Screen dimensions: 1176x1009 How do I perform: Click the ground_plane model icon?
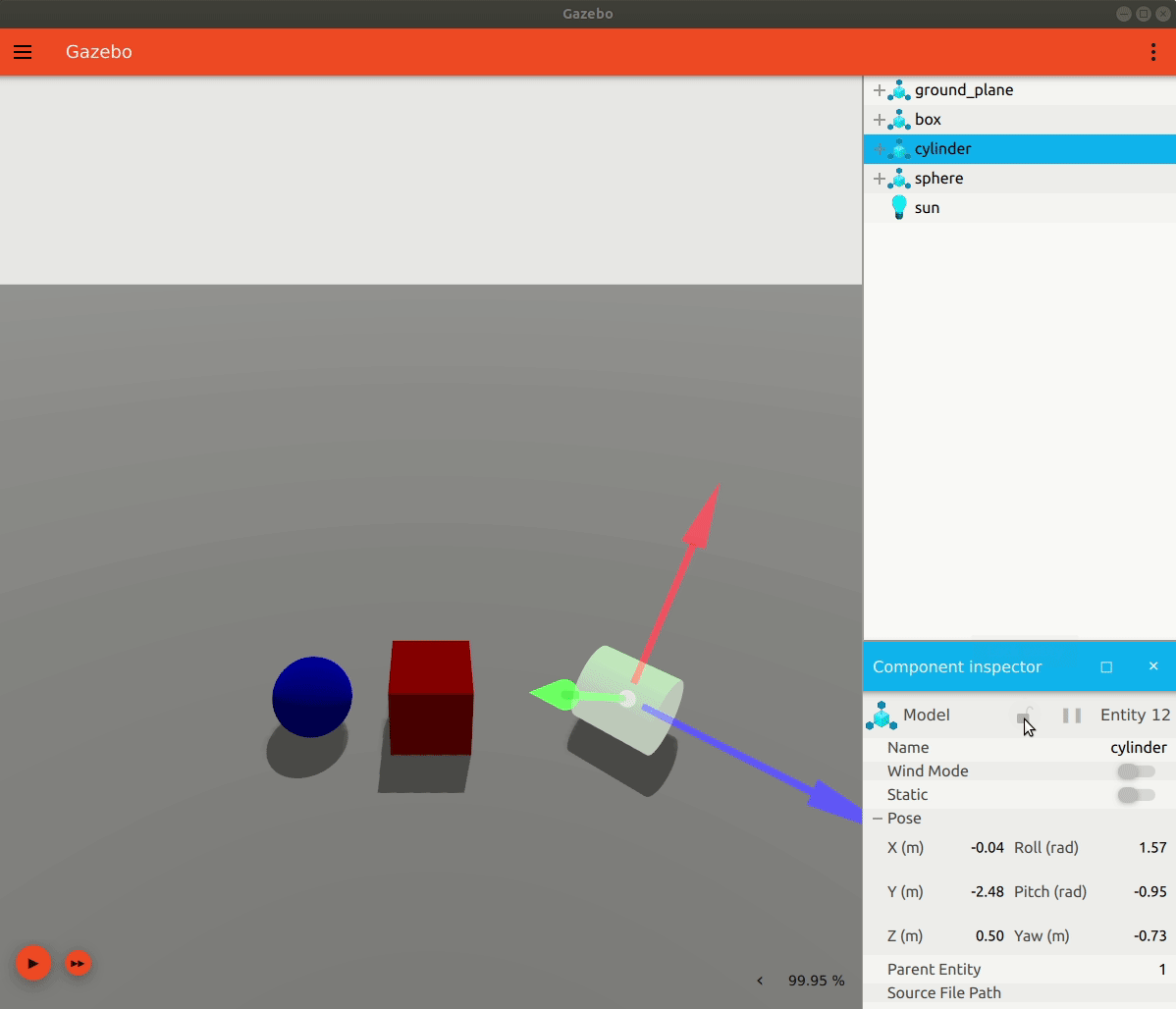click(x=898, y=90)
